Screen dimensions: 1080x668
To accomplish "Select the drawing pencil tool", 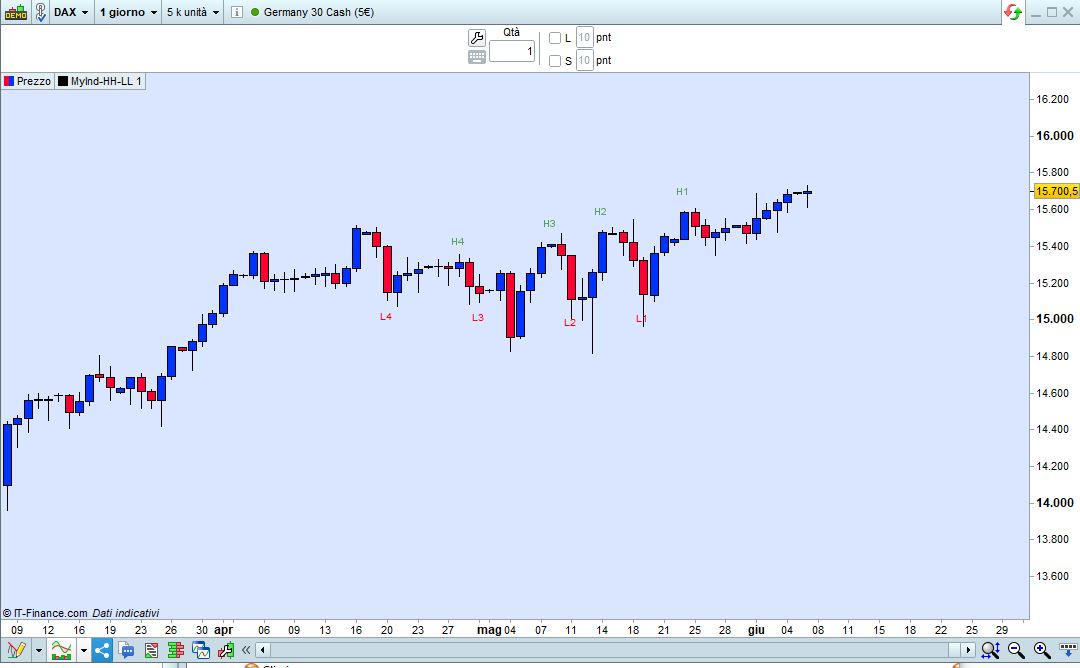I will tap(17, 649).
